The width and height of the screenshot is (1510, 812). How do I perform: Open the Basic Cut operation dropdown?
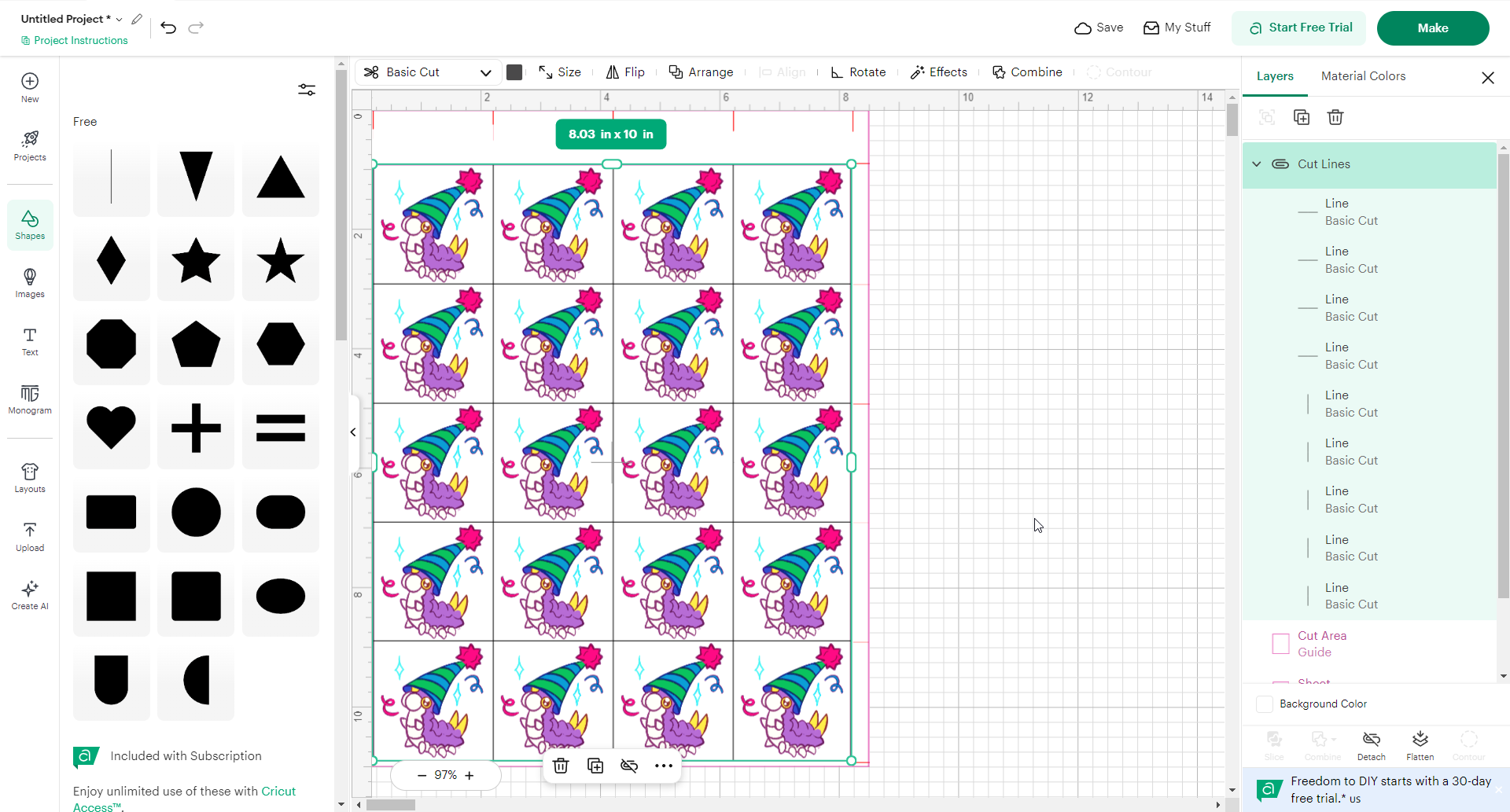click(x=428, y=72)
